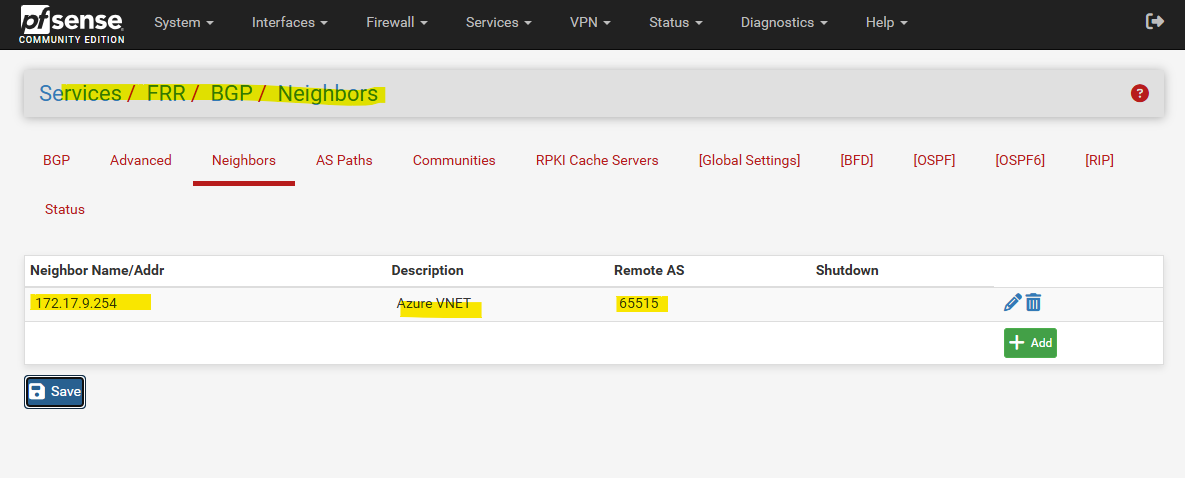Open the Interfaces dropdown menu
This screenshot has height=478, width=1185.
click(289, 23)
